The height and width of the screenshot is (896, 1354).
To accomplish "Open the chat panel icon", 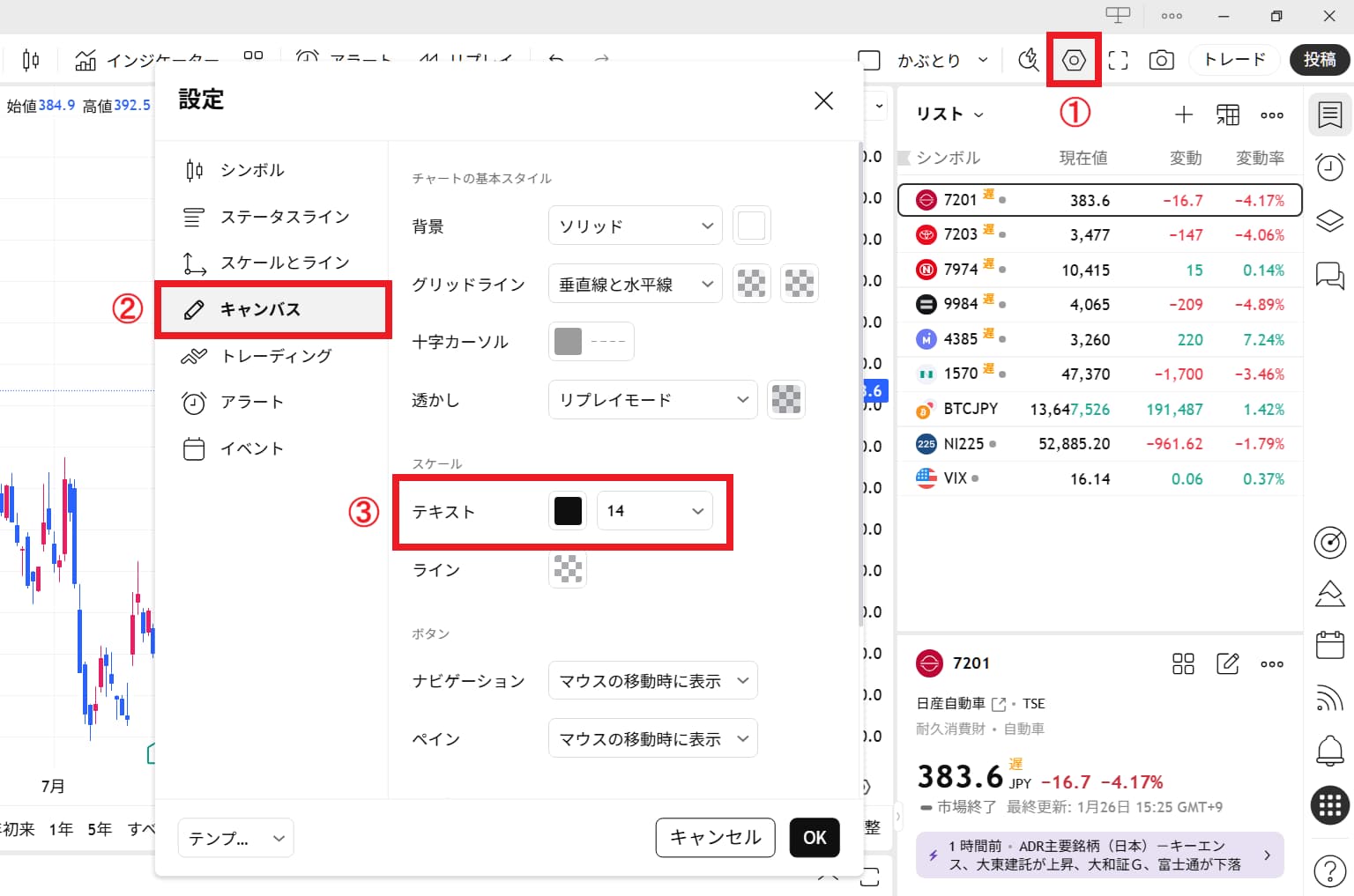I will tap(1330, 275).
